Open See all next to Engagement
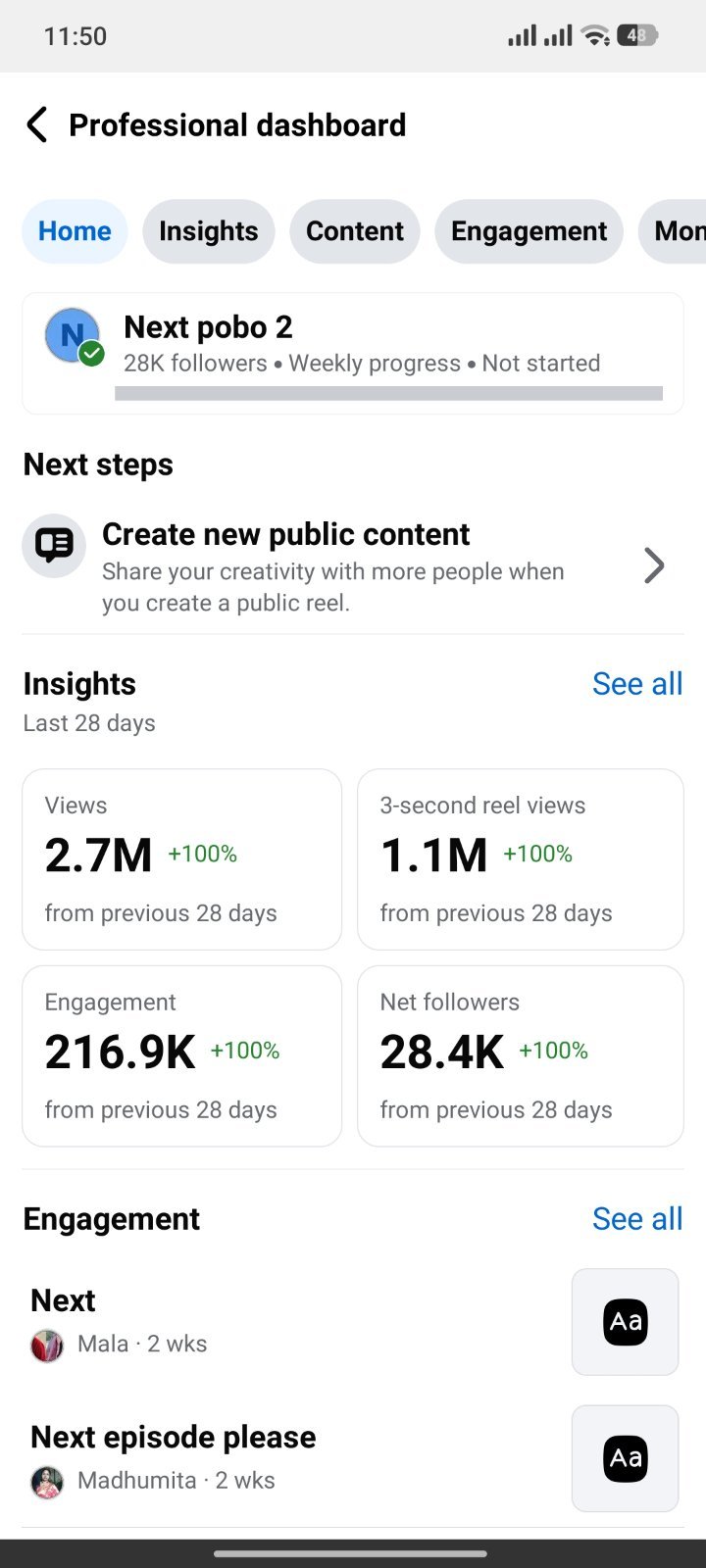The image size is (706, 1568). point(637,1219)
